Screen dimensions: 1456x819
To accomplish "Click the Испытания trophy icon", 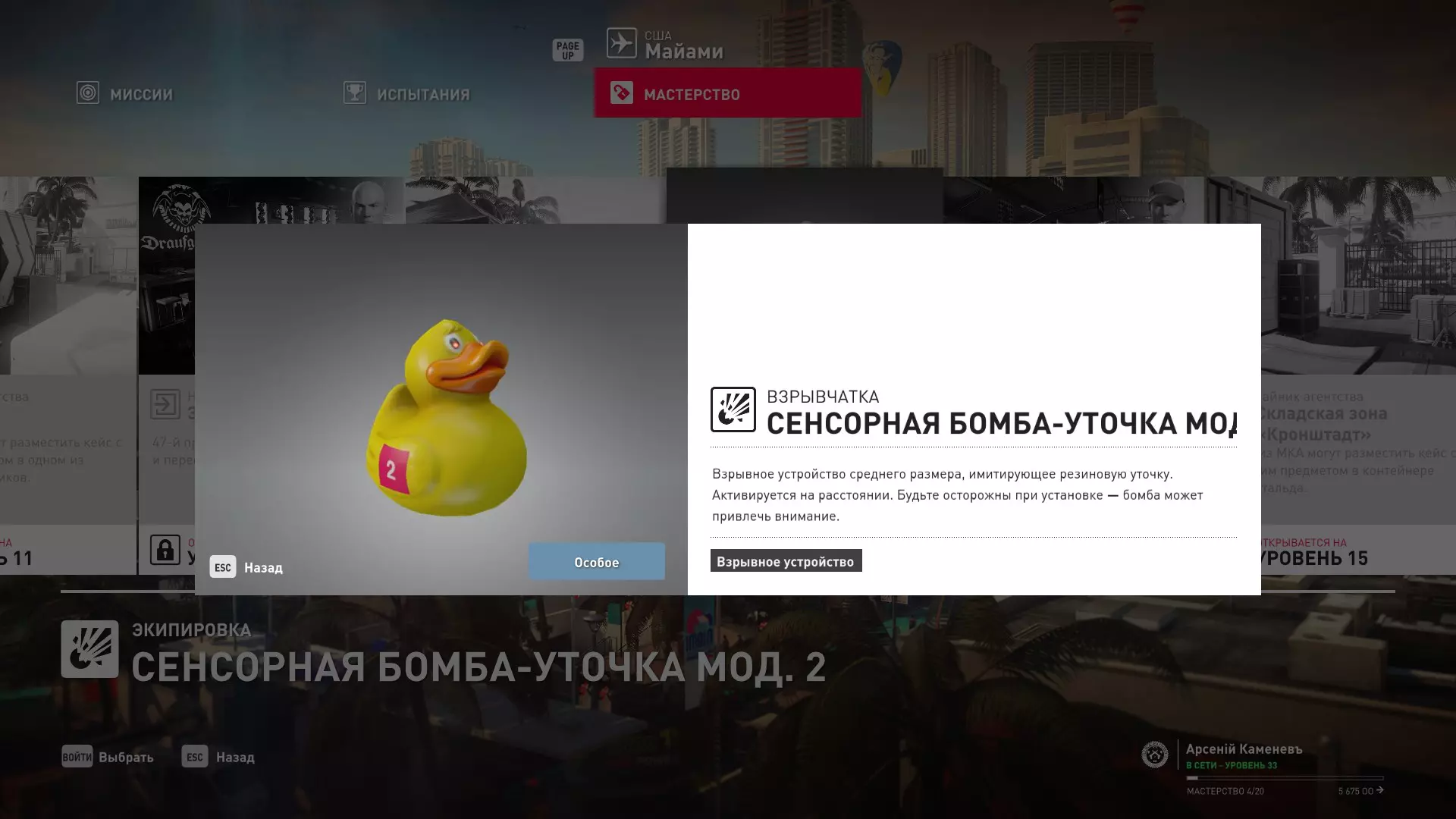I will coord(354,93).
